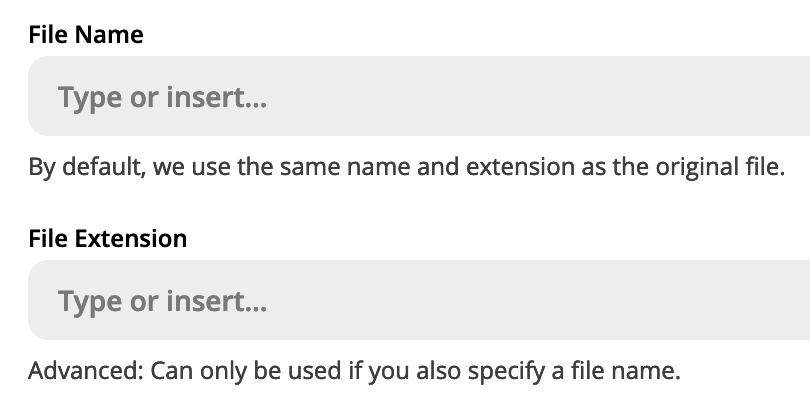The width and height of the screenshot is (810, 418).
Task: Click the word 'Extension' in the bold label
Action: (131, 239)
